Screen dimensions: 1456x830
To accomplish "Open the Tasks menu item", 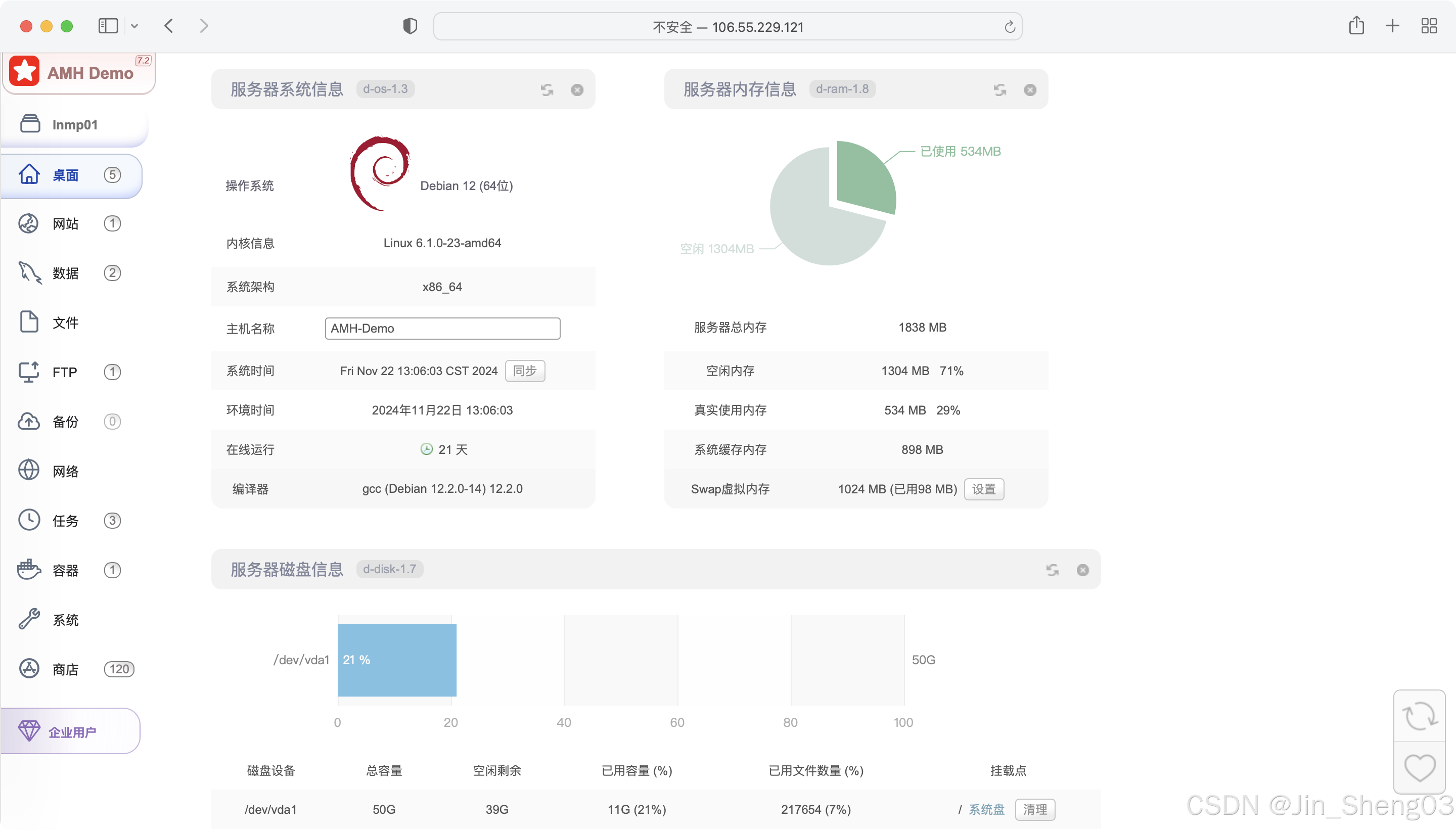I will click(x=65, y=521).
